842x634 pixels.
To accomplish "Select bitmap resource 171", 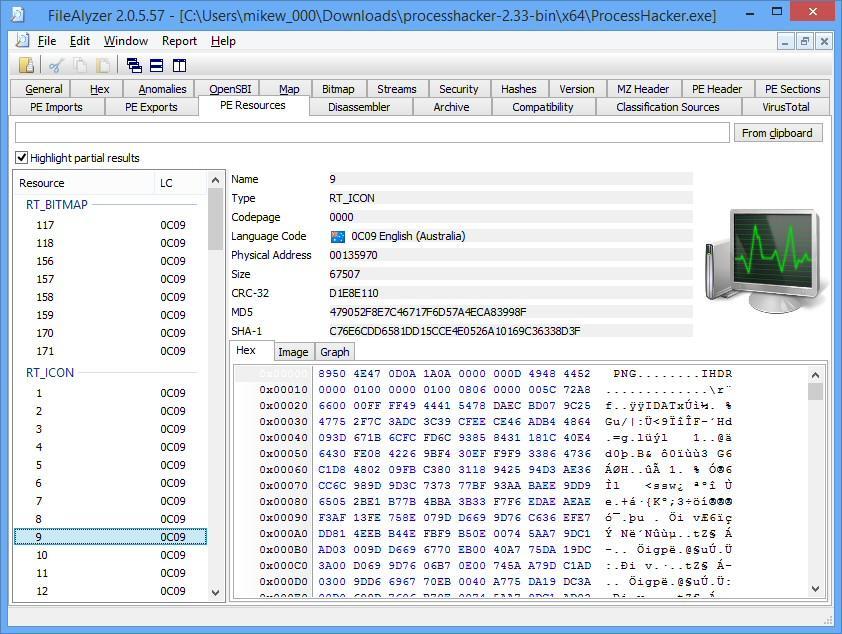I will coord(111,351).
